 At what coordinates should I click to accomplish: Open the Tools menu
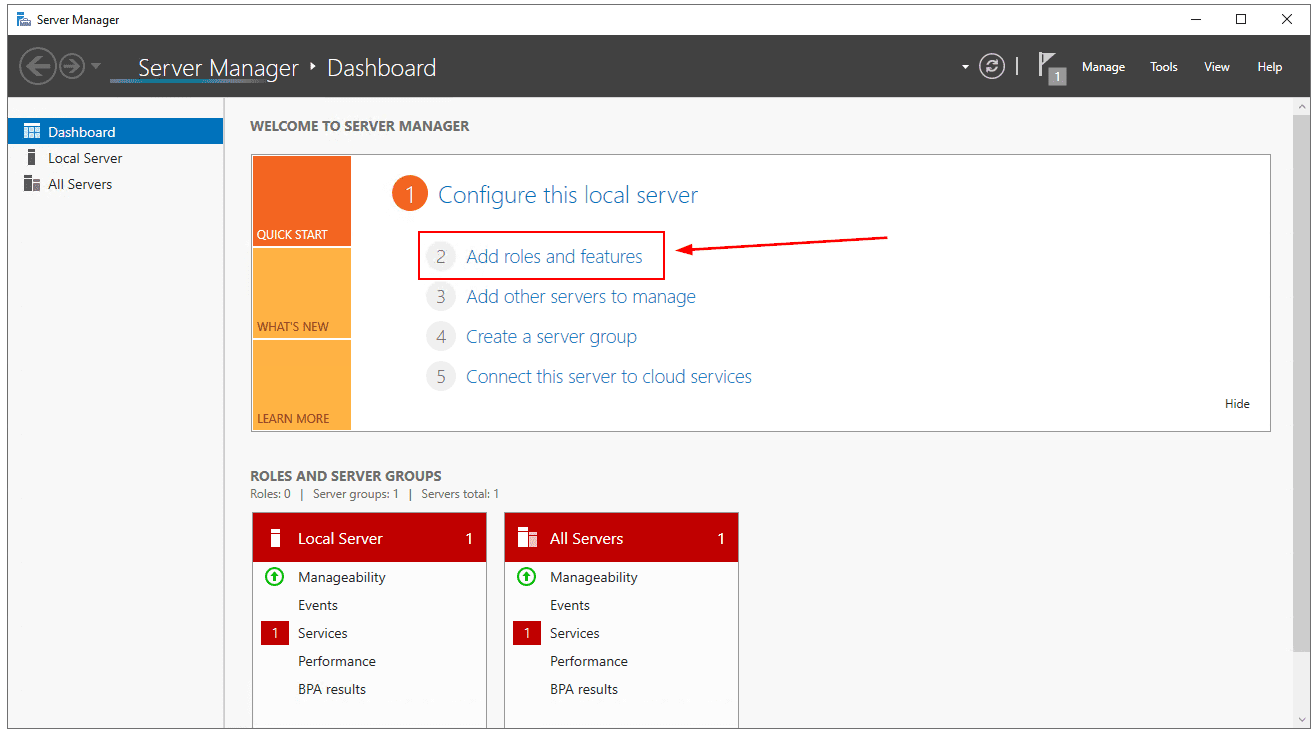[1164, 67]
